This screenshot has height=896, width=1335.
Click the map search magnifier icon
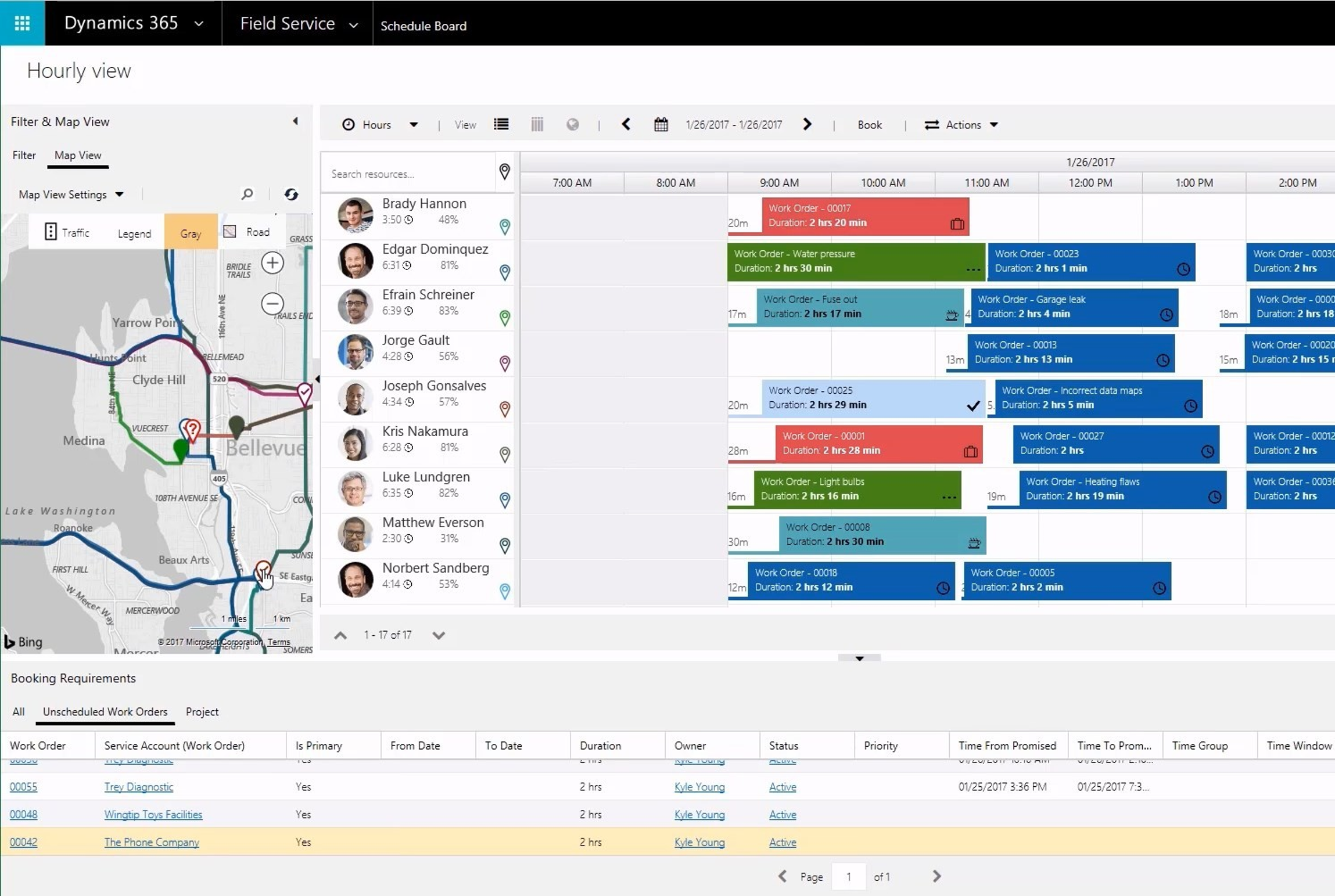[247, 194]
